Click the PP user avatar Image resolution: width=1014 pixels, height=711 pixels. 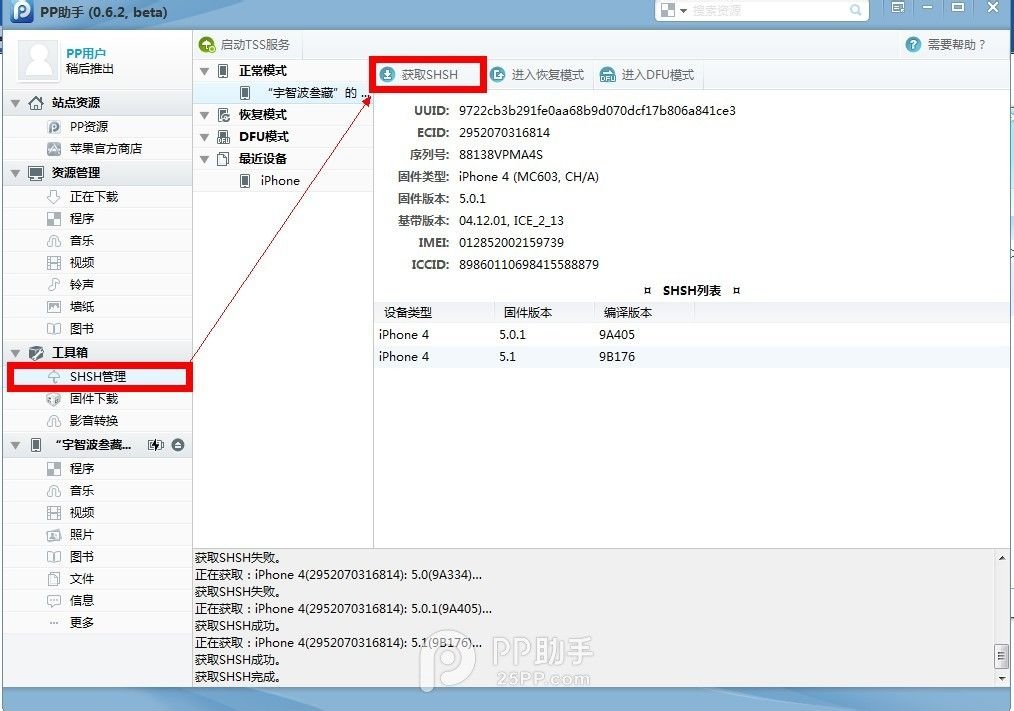point(39,61)
